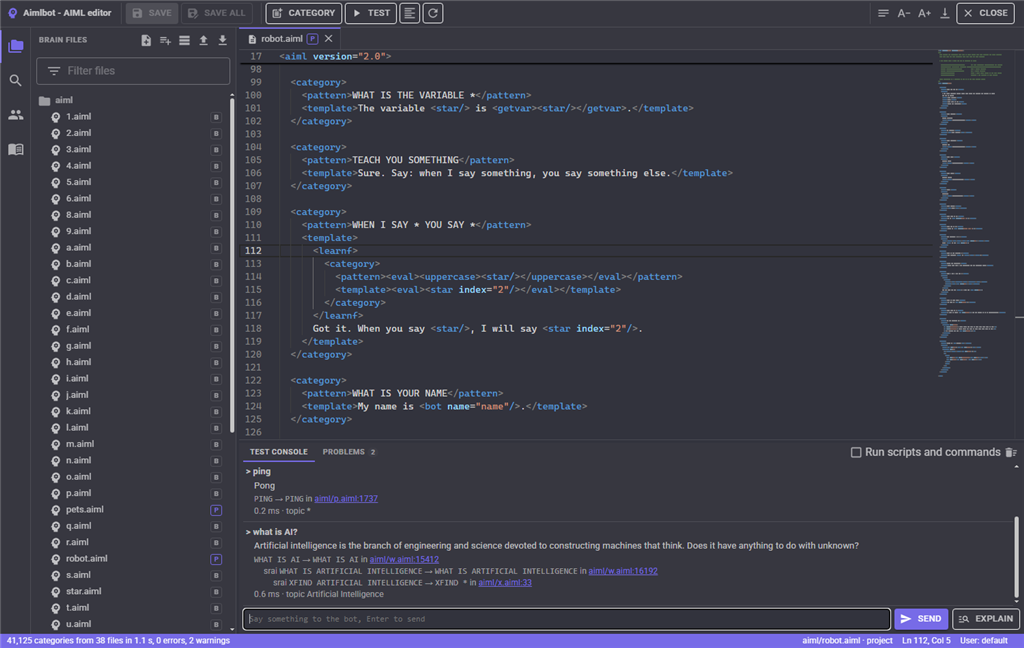Click the Save button
Image resolution: width=1024 pixels, height=648 pixels.
click(x=152, y=13)
